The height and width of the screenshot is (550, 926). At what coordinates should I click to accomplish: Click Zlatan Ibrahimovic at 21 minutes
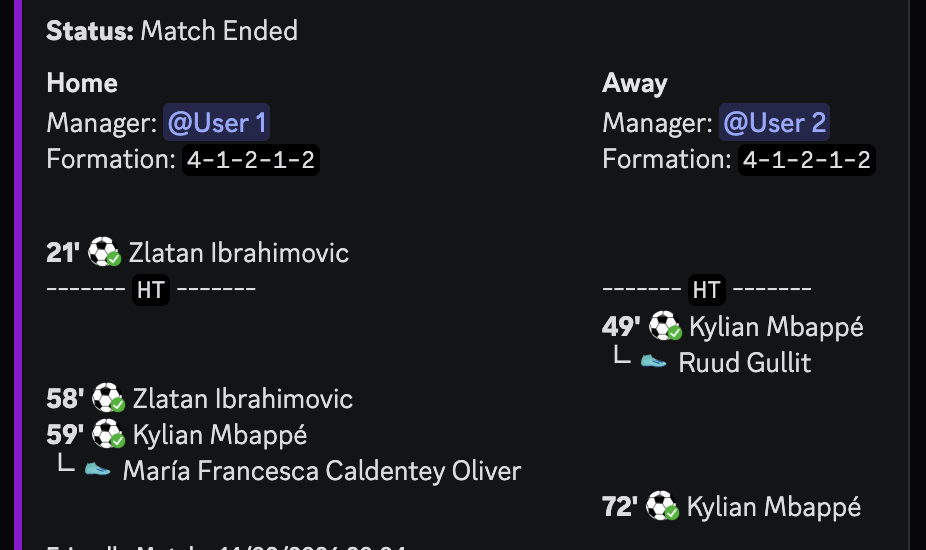point(239,253)
